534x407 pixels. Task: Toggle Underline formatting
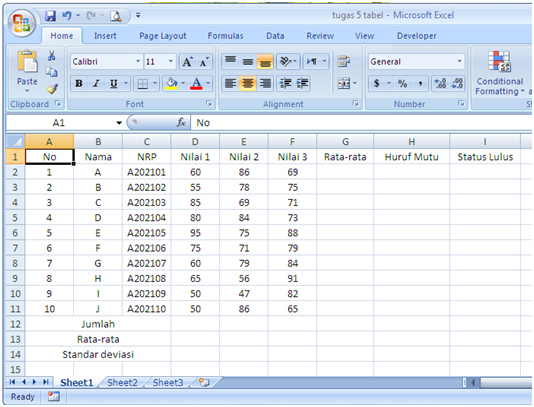tap(114, 83)
